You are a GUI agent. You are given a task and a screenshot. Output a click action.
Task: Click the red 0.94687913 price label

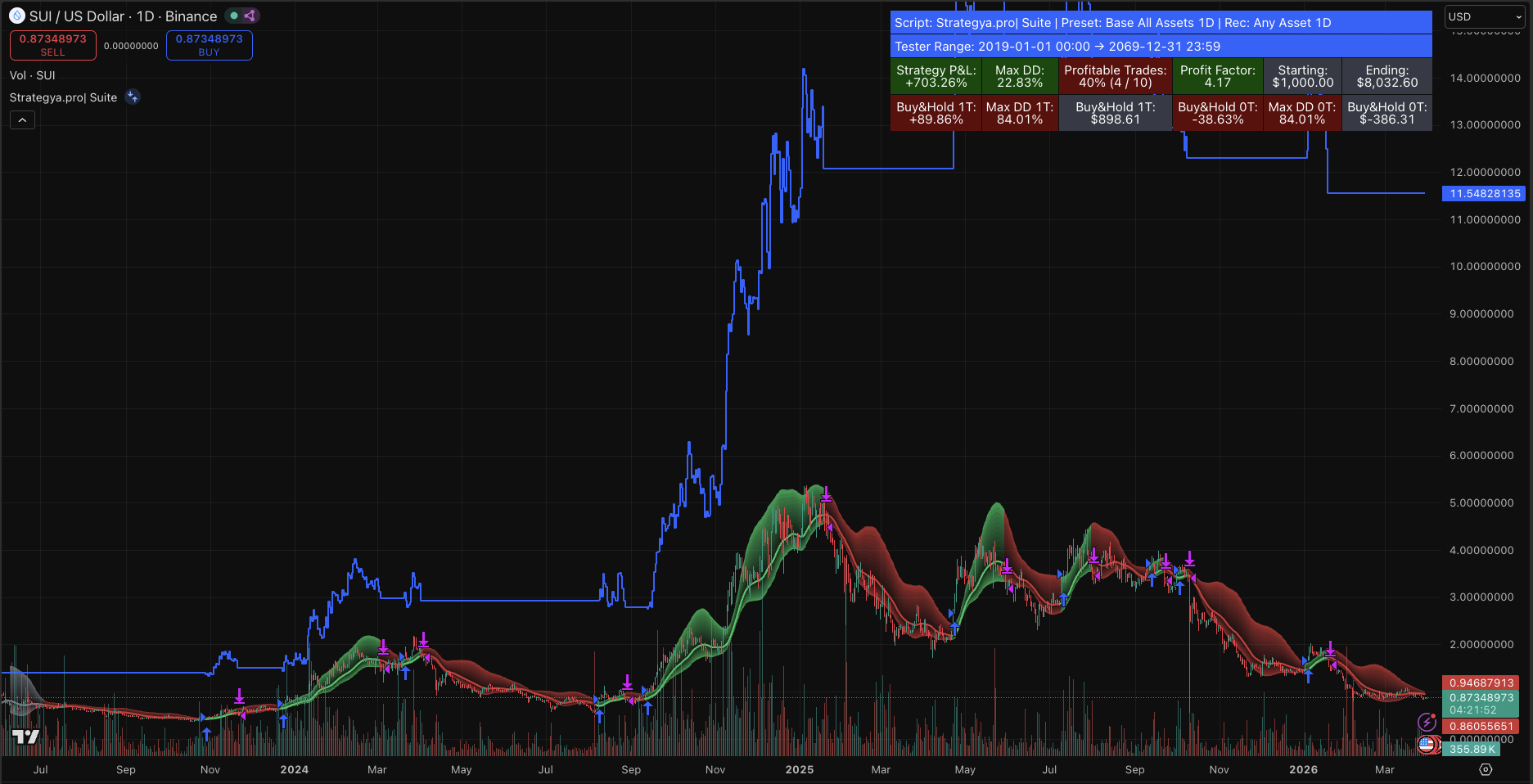[x=1481, y=683]
